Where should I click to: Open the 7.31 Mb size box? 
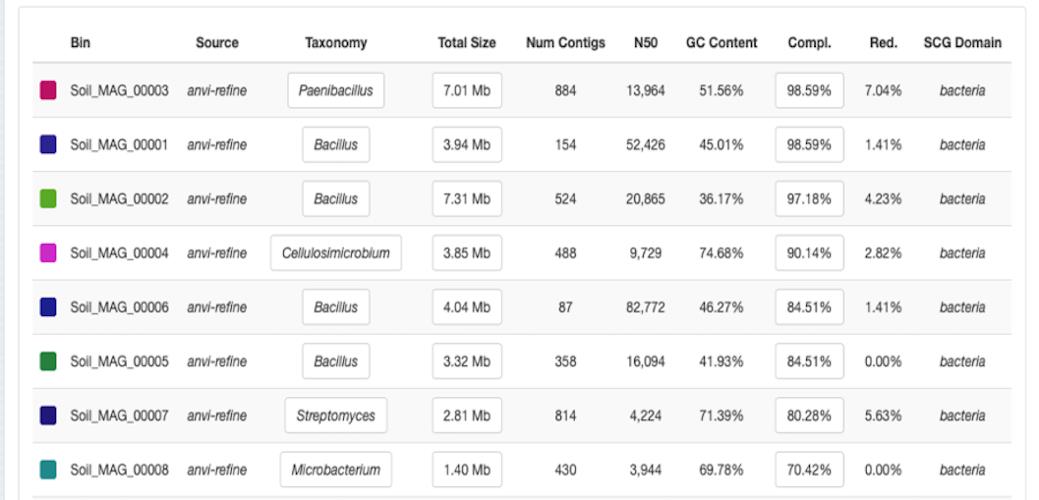click(467, 199)
